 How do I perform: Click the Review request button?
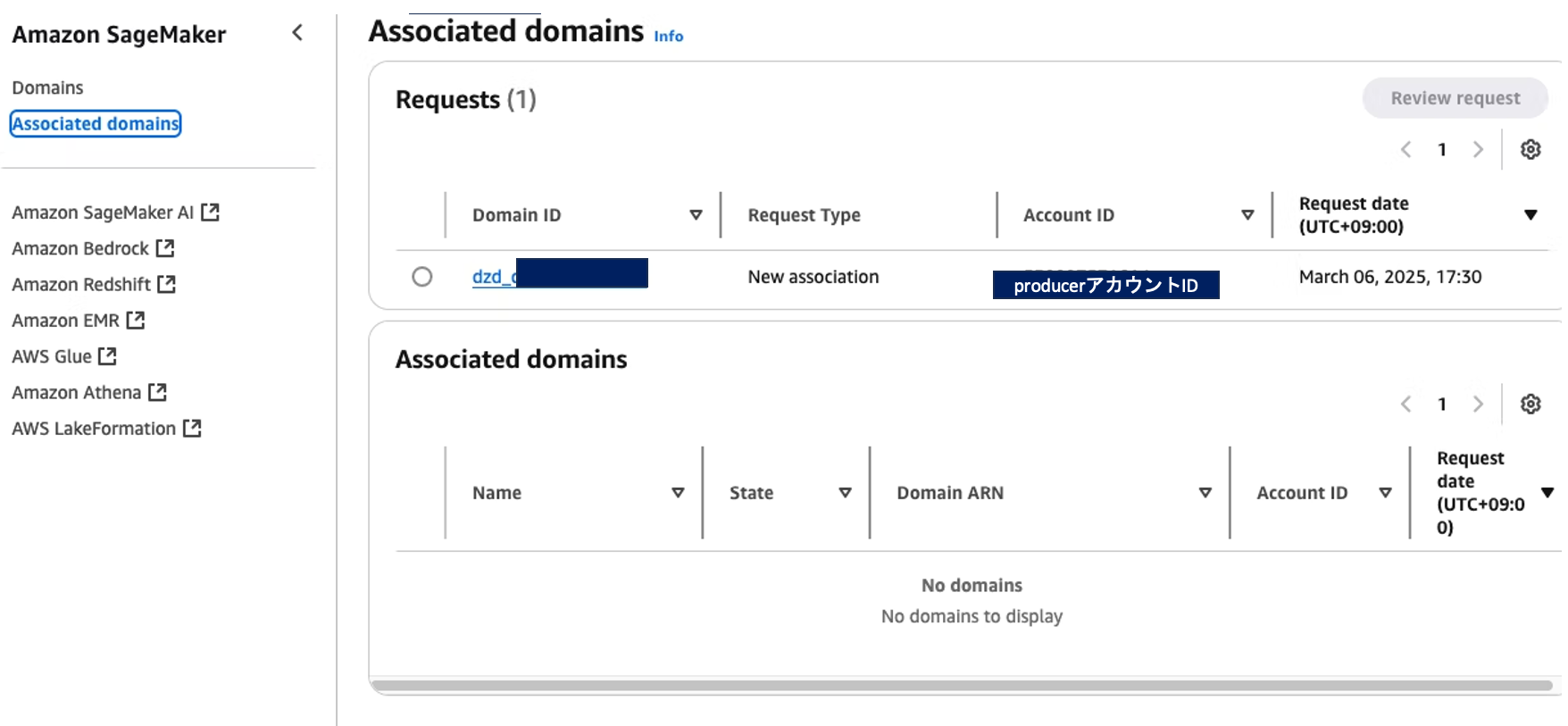[x=1455, y=98]
